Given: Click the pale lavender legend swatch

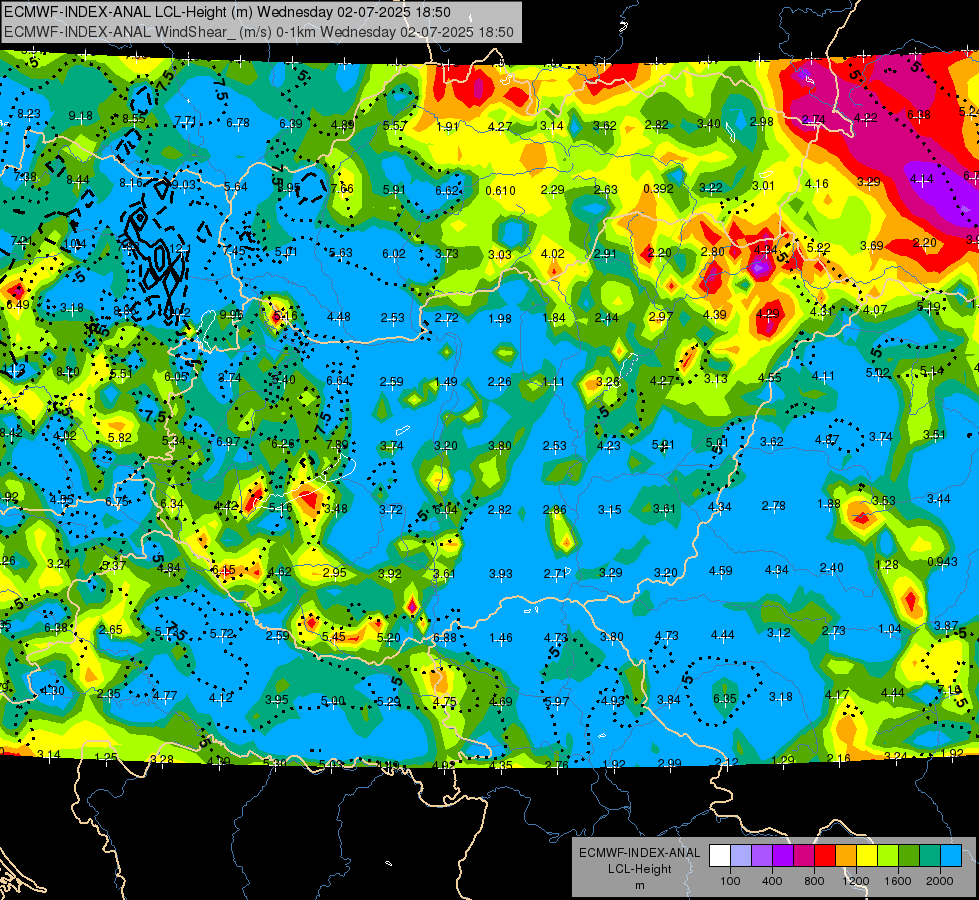Looking at the screenshot, I should pyautogui.click(x=741, y=856).
